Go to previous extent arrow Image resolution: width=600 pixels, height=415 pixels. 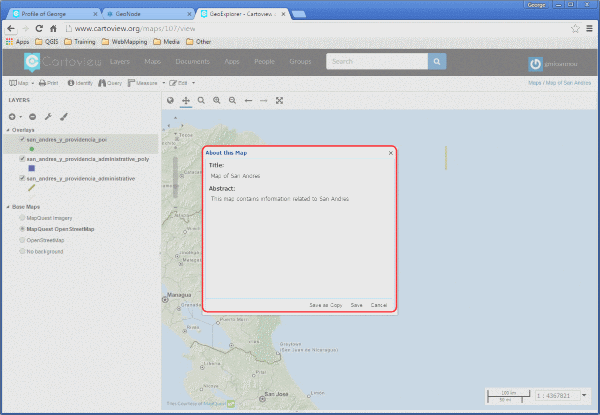coord(248,101)
